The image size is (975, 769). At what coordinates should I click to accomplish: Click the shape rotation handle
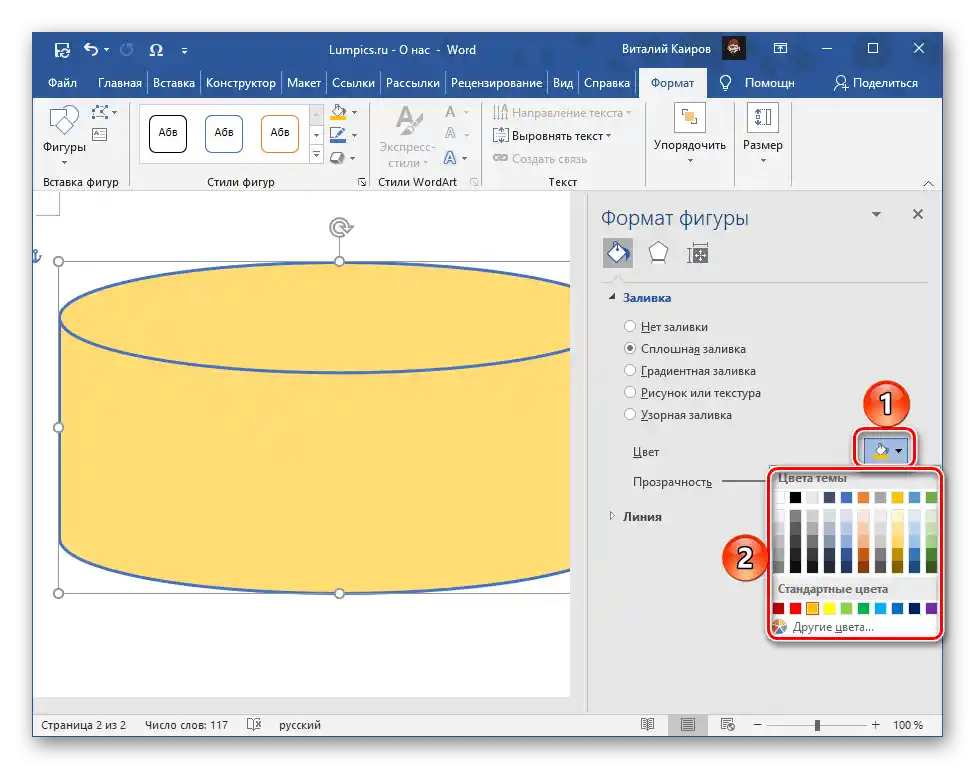point(340,228)
